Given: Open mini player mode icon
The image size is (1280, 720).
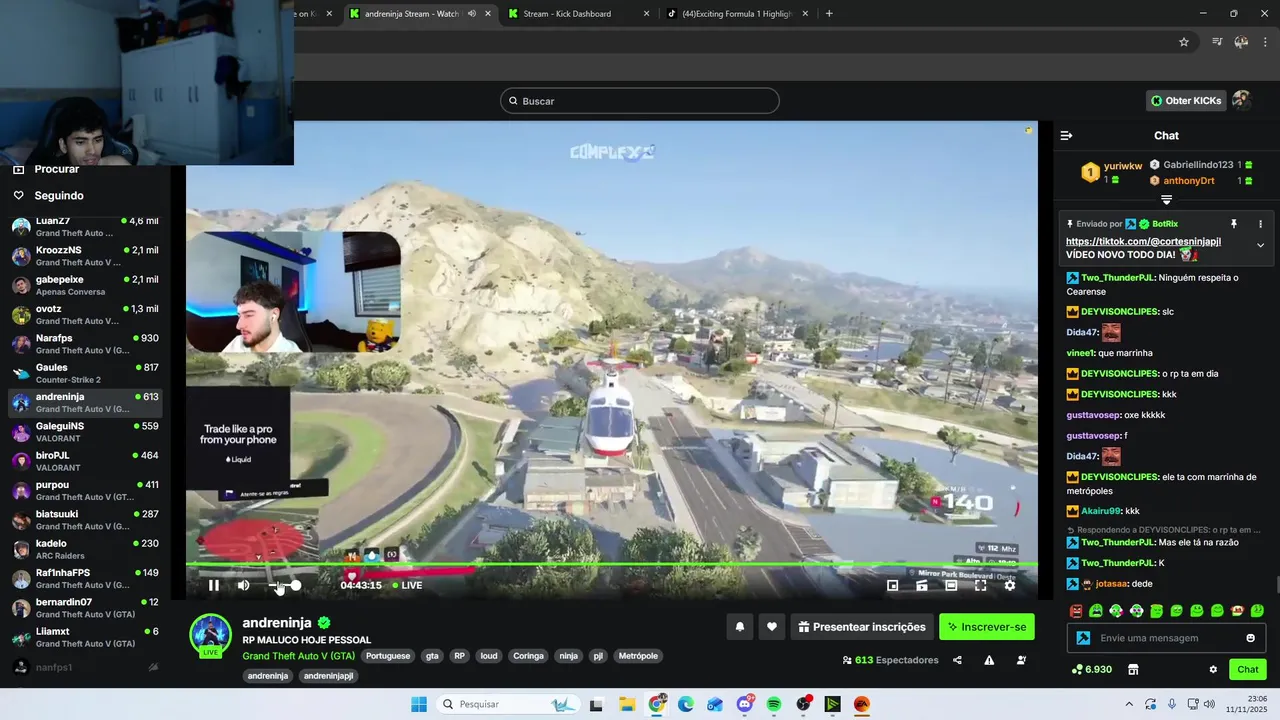Looking at the screenshot, I should pos(893,585).
